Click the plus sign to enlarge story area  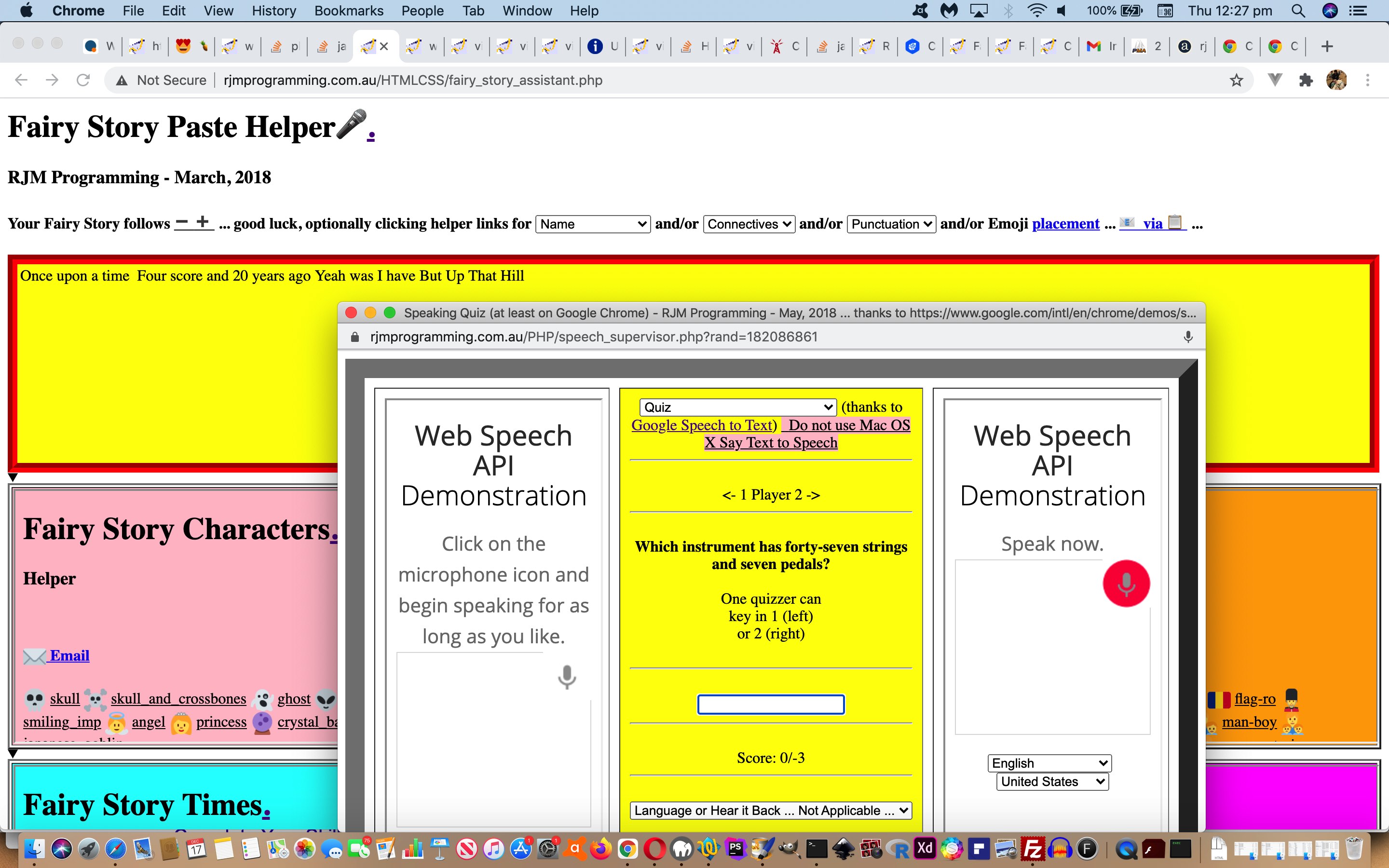[203, 222]
